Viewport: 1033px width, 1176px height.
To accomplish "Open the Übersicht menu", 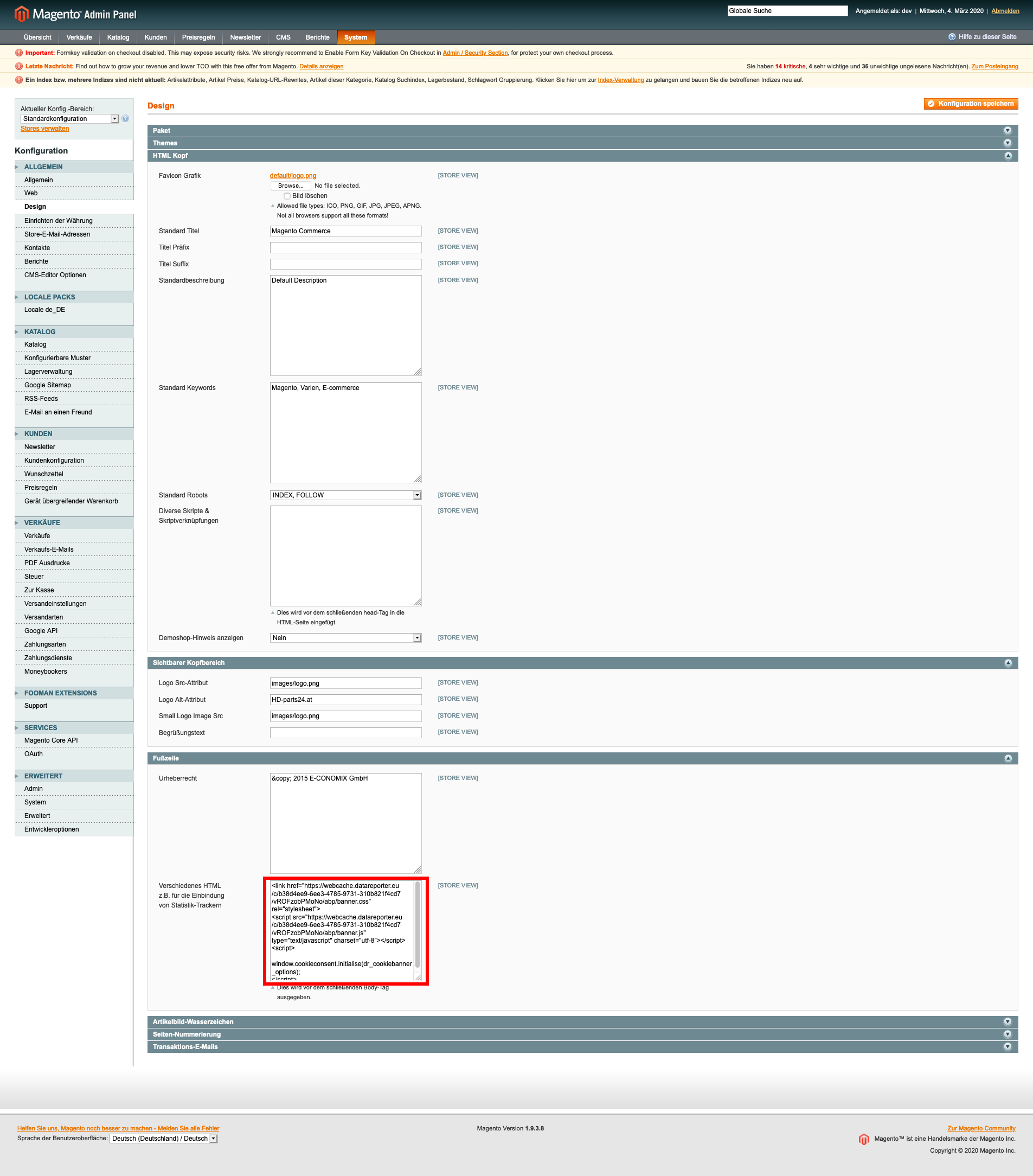I will tap(37, 37).
